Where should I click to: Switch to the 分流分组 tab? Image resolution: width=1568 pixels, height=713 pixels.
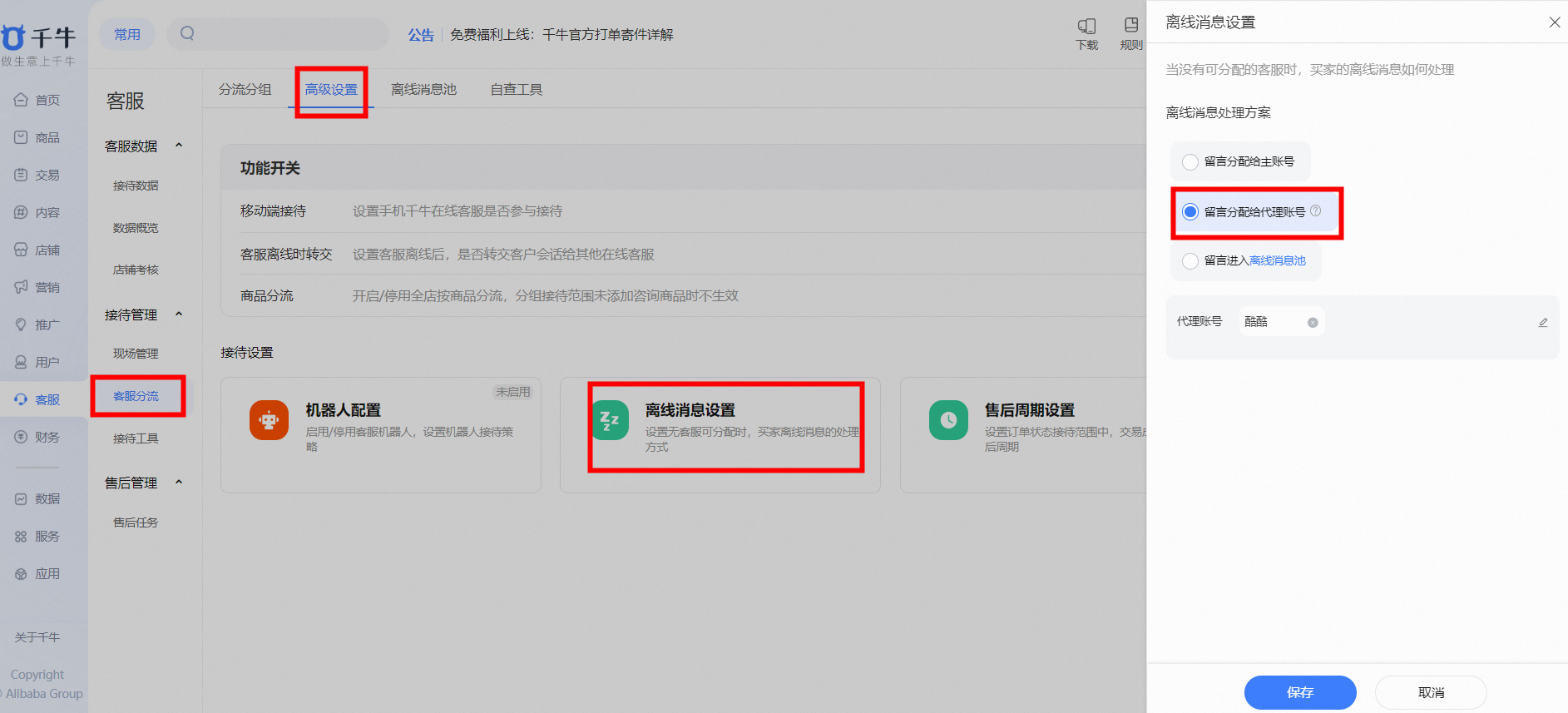pos(245,89)
